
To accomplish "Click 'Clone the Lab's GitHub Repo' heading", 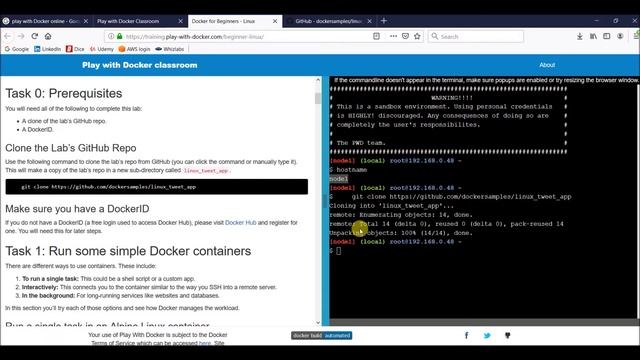I will [x=71, y=148].
